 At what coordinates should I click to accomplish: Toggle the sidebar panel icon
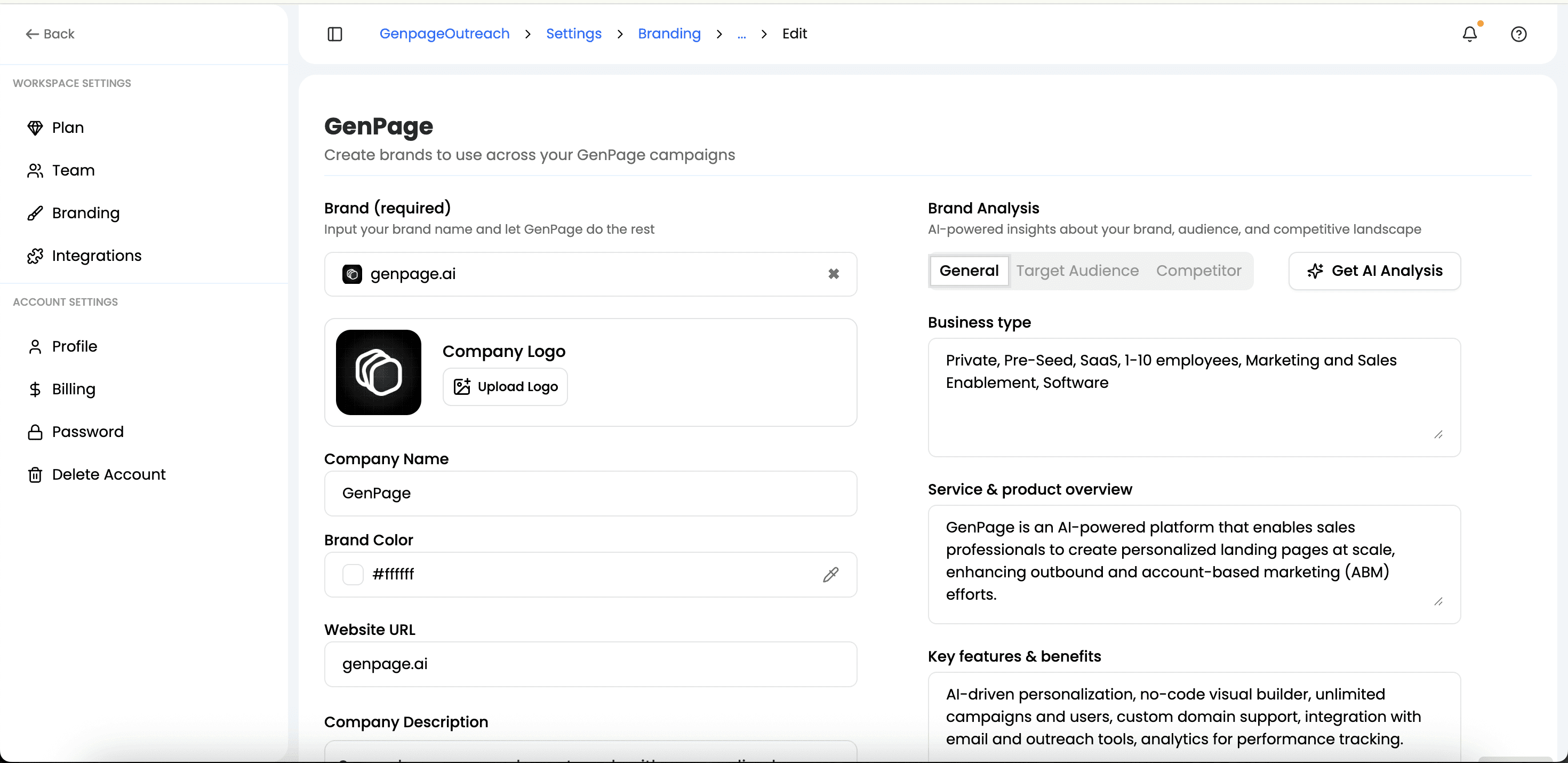point(335,34)
